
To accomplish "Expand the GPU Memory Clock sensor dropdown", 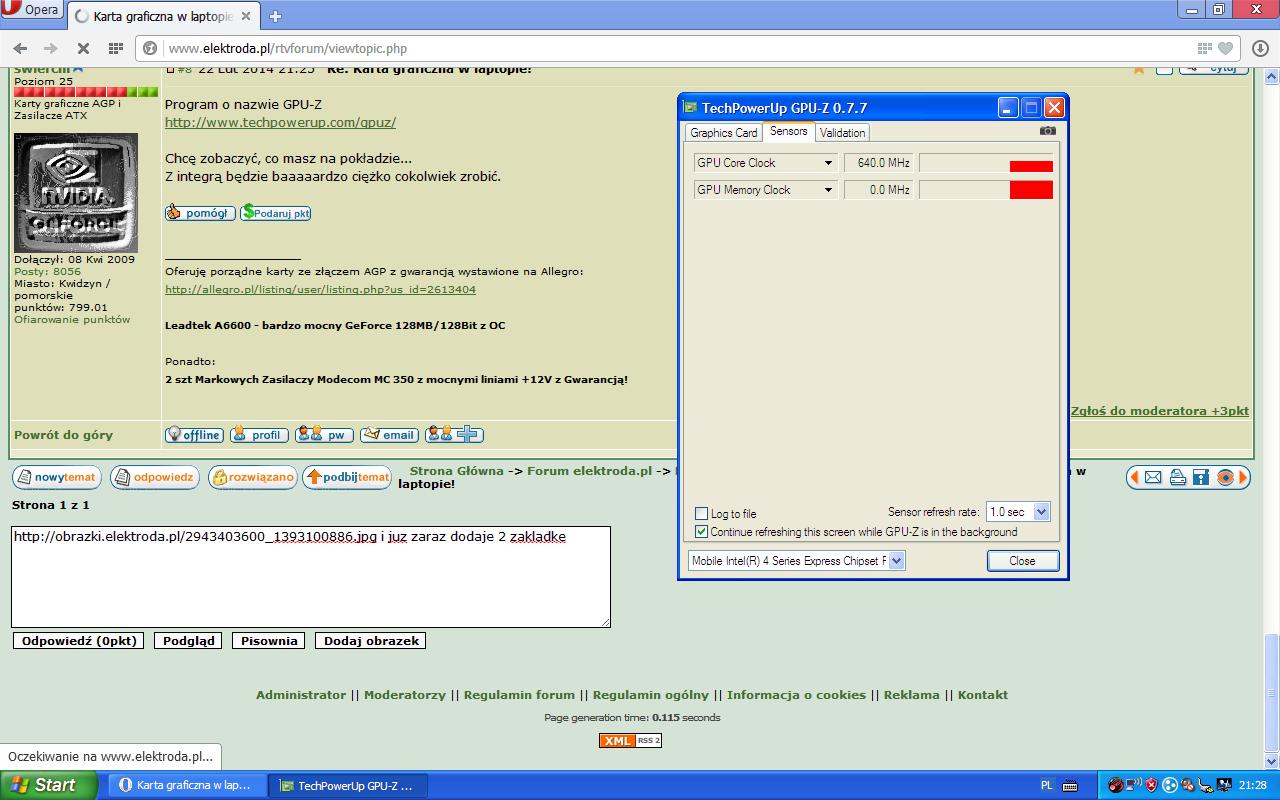I will pyautogui.click(x=828, y=190).
